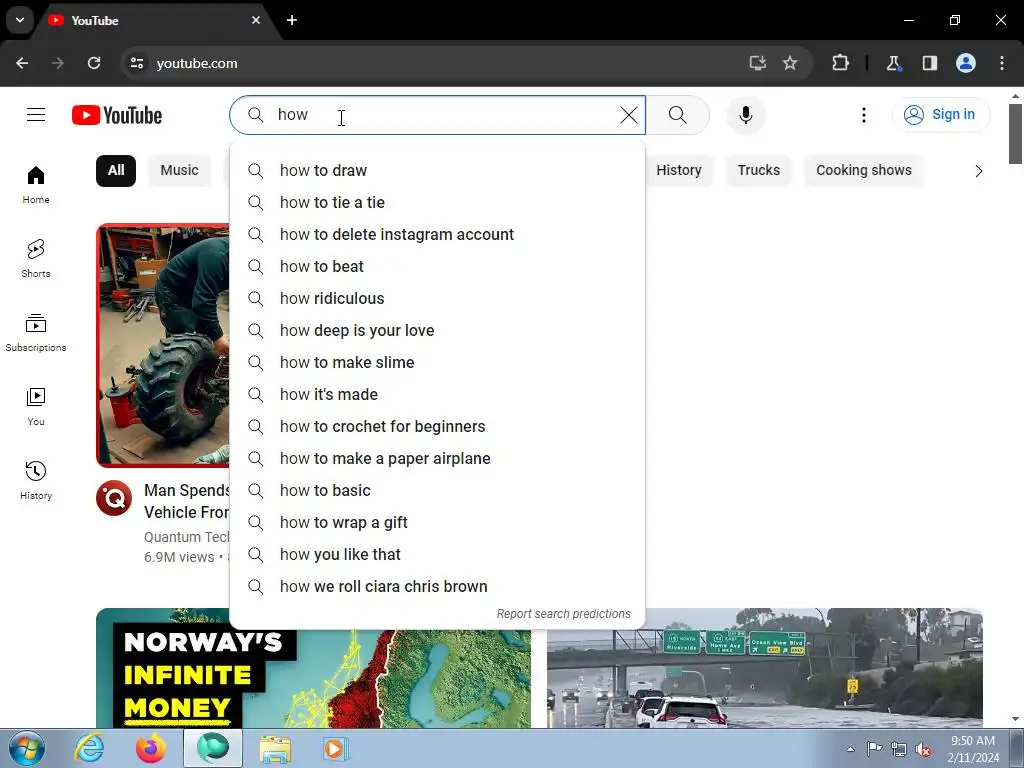Open Windows Explorer folder on taskbar
This screenshot has height=768, width=1024.
(275, 749)
